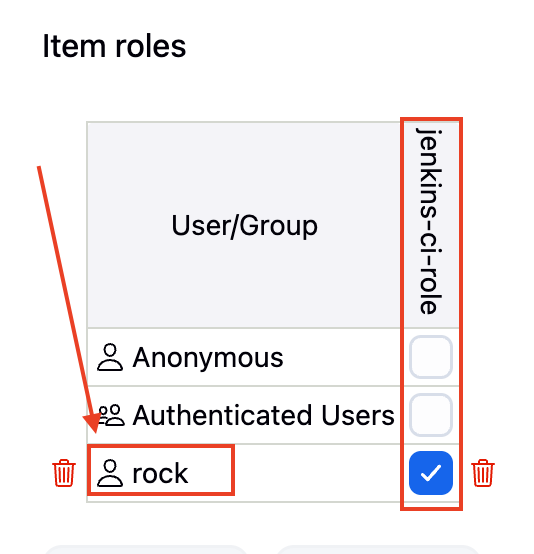Viewport: 534px width, 554px height.
Task: Click the red arrow annotation pointing to rock
Action: 67,300
